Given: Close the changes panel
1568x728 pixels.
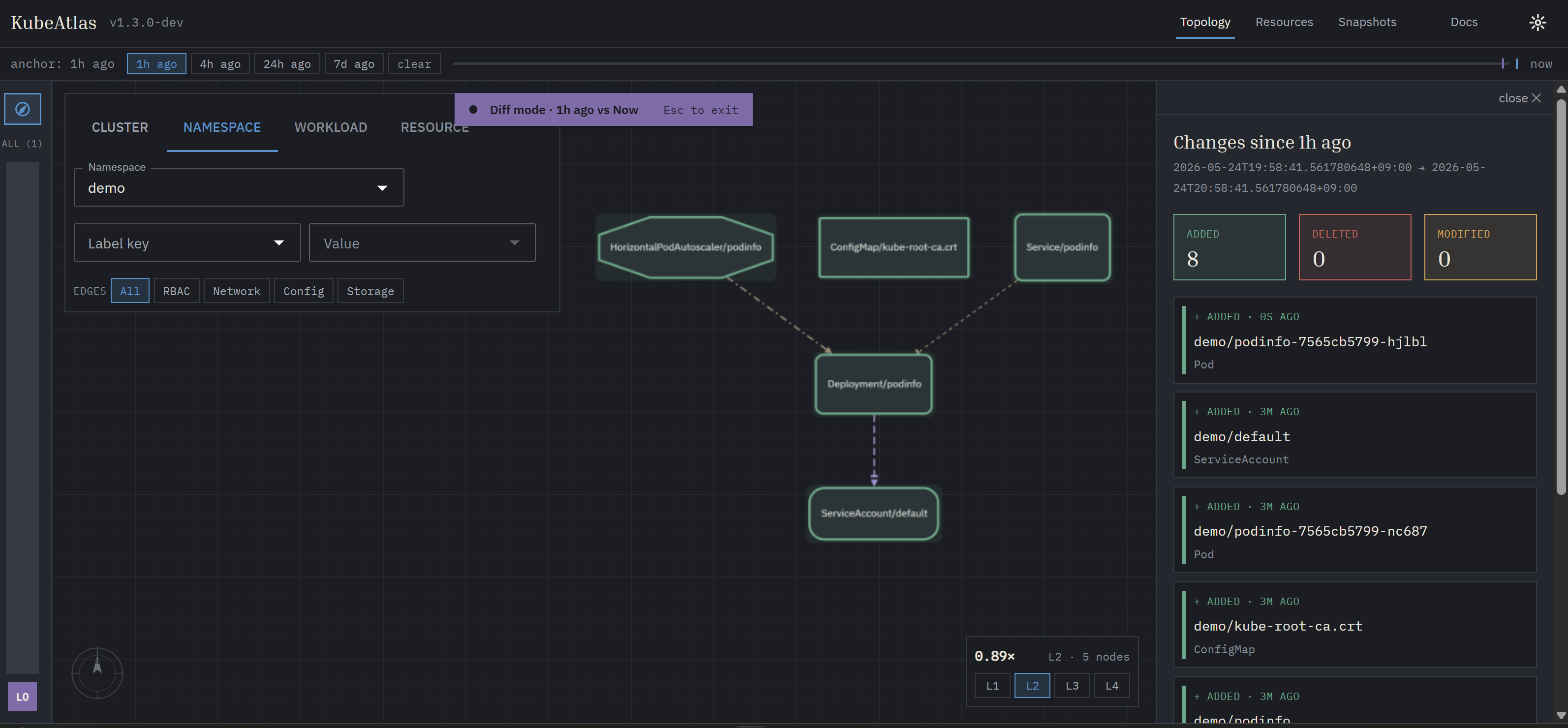Looking at the screenshot, I should point(1519,98).
